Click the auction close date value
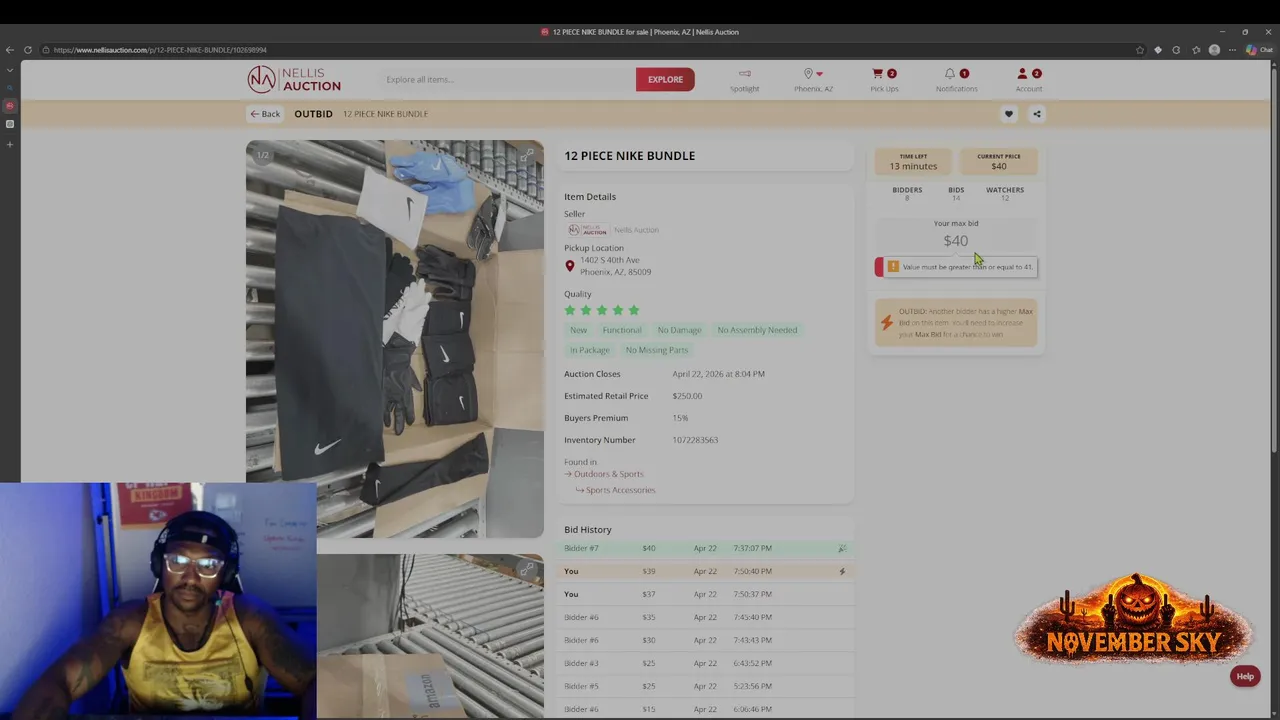 tap(718, 374)
